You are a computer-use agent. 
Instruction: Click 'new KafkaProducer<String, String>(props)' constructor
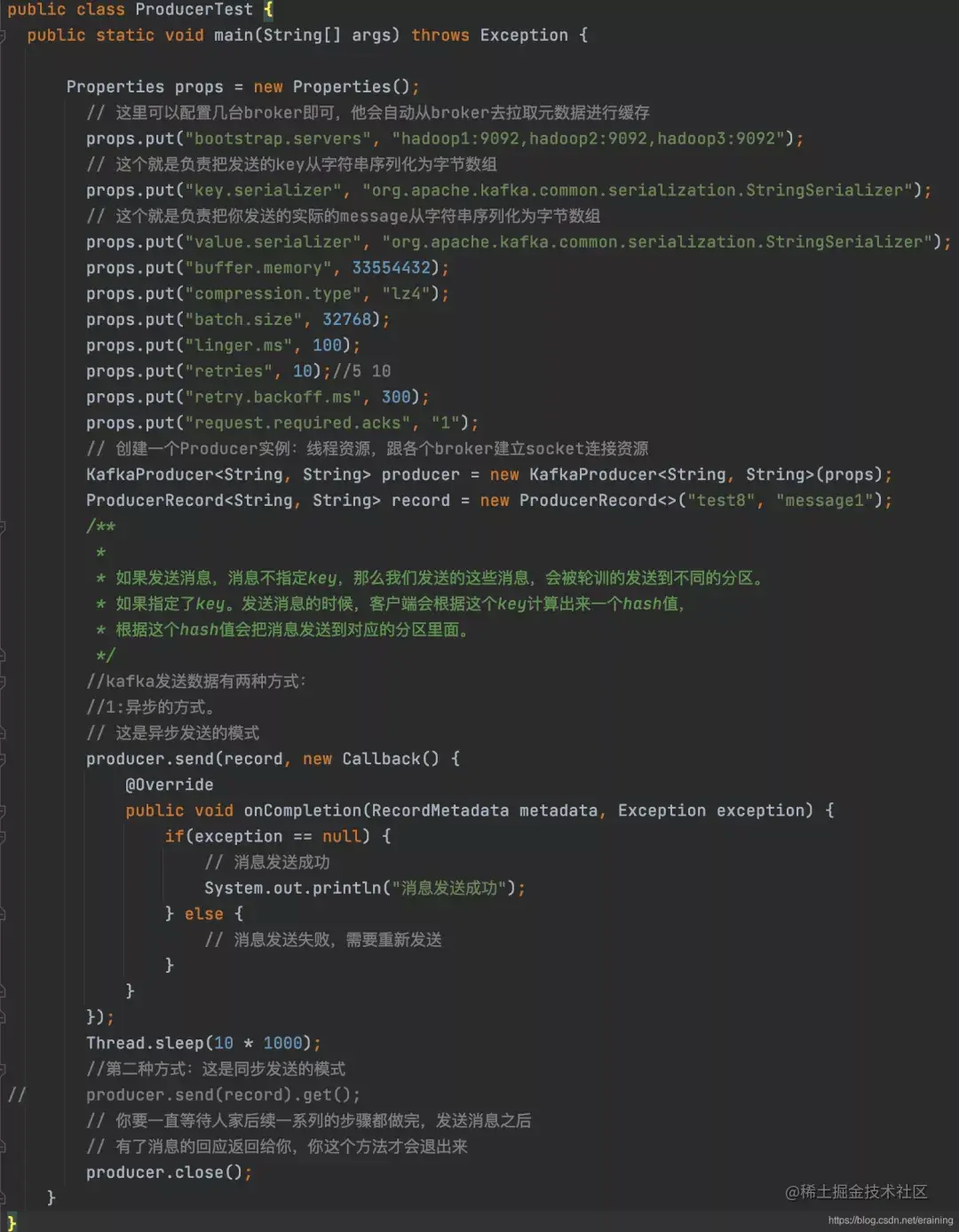coord(686,475)
